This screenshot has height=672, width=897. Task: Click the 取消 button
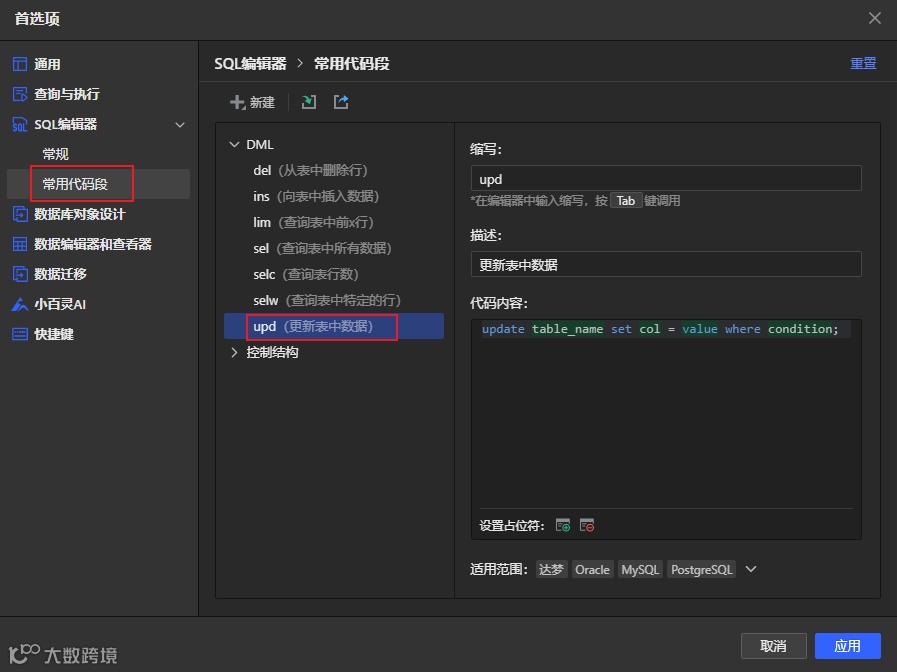pos(773,646)
